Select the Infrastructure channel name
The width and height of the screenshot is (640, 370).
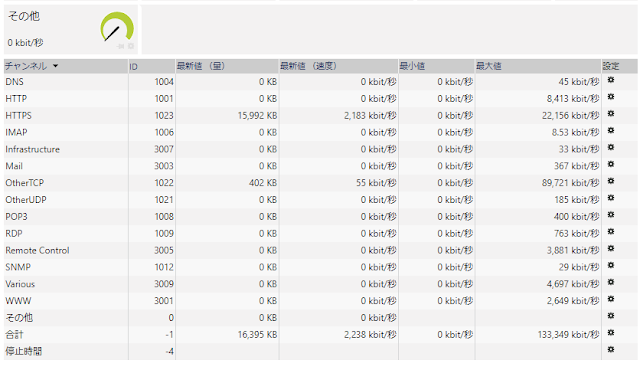(x=33, y=149)
